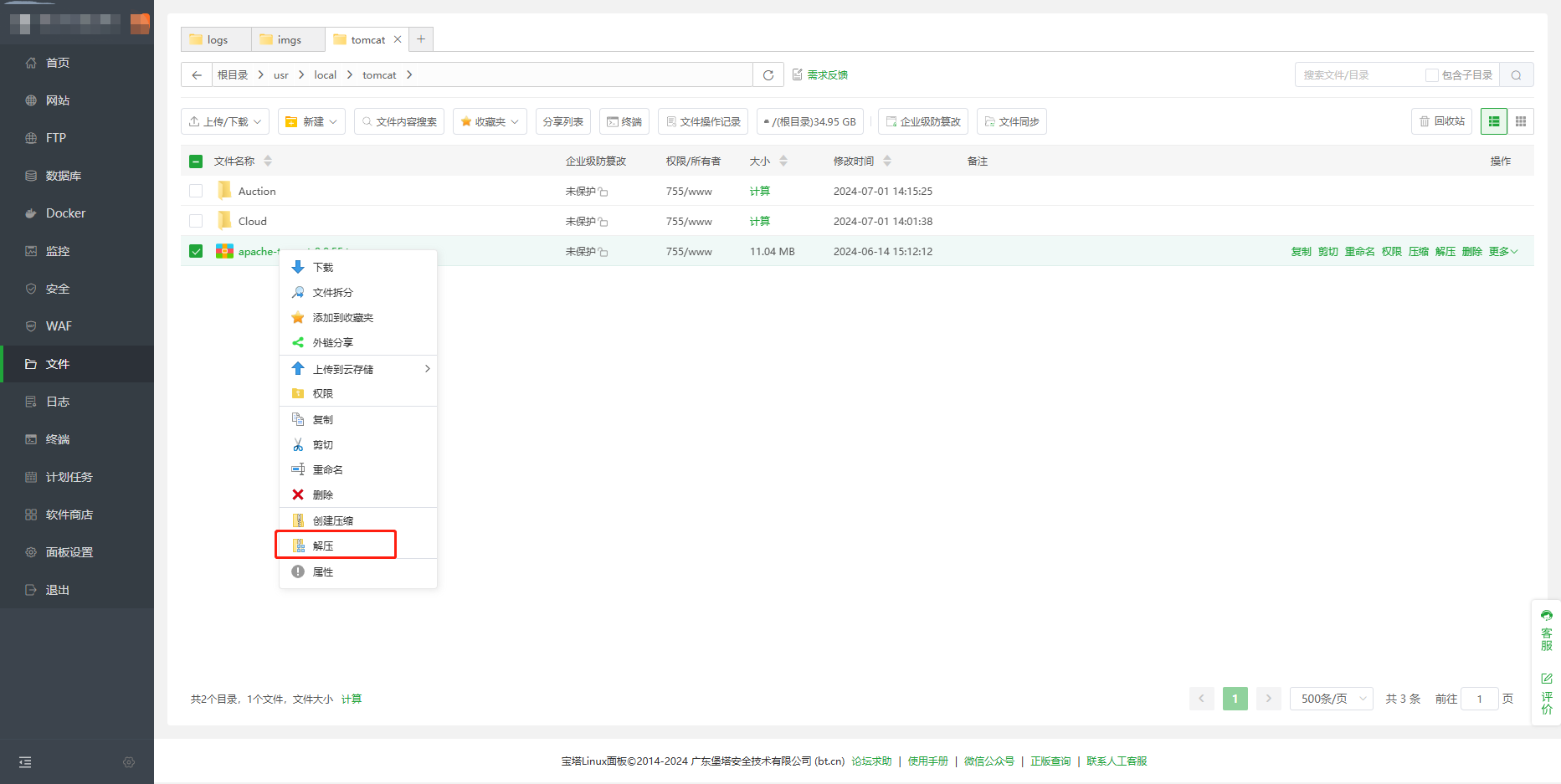Click the back arrow in path bar
This screenshot has height=784, width=1561.
pyautogui.click(x=197, y=75)
